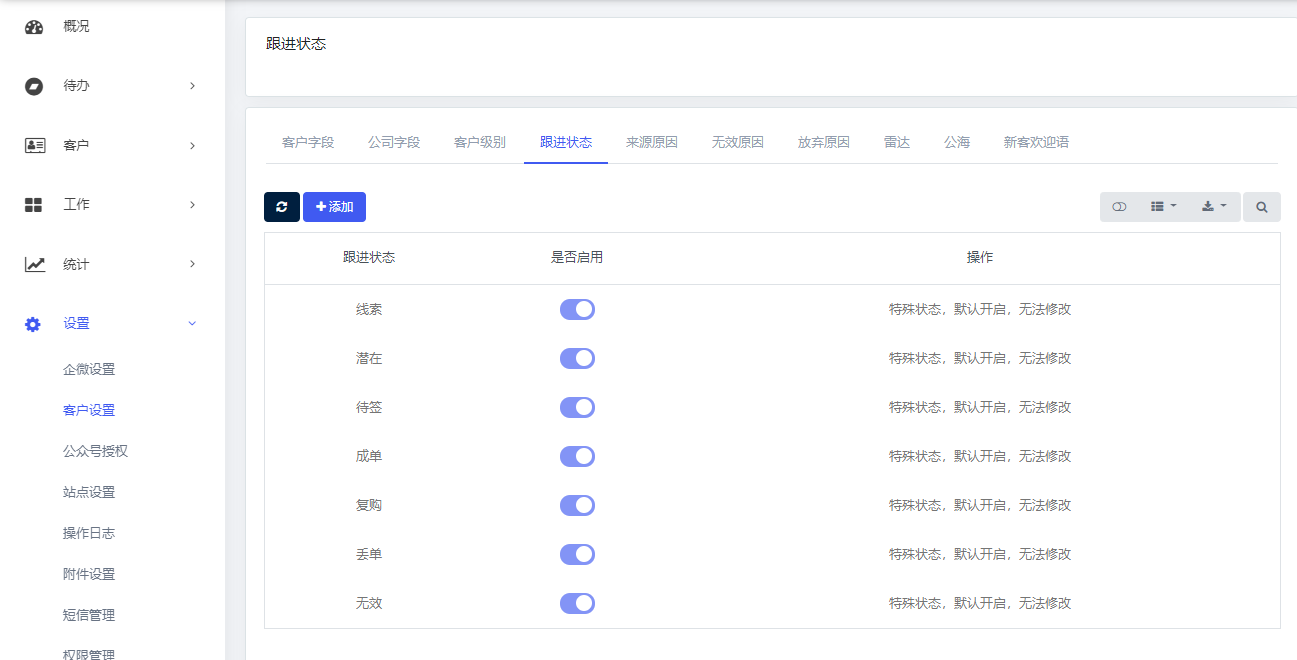Switch to the 公司字段 tab
The width and height of the screenshot is (1297, 660).
click(394, 142)
